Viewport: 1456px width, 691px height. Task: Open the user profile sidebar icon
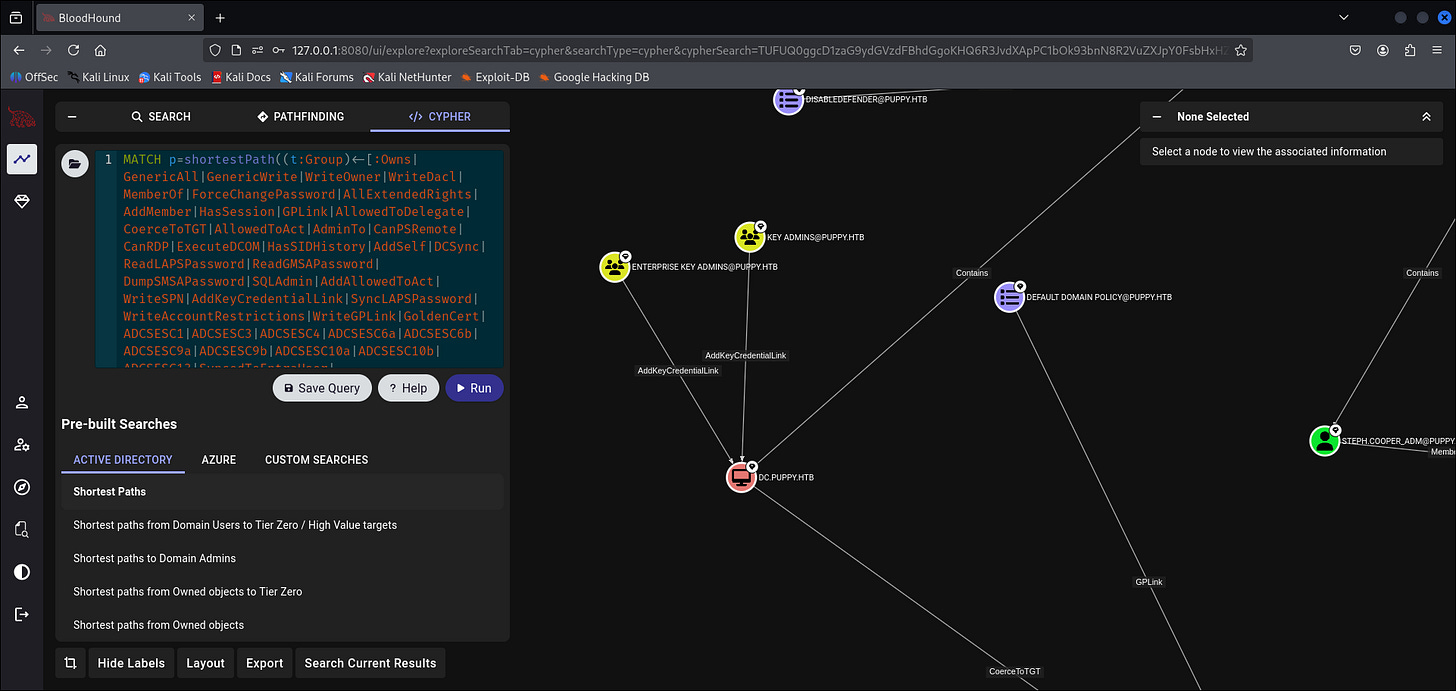coord(22,403)
